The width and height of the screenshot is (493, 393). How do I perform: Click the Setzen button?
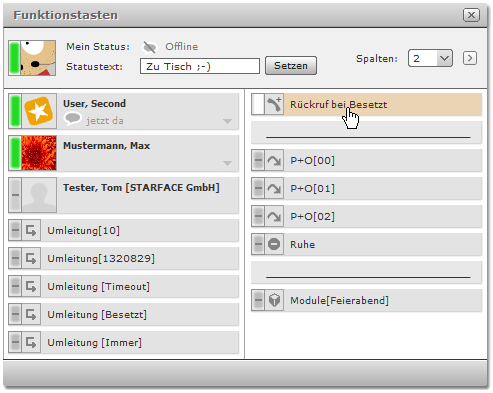click(291, 66)
